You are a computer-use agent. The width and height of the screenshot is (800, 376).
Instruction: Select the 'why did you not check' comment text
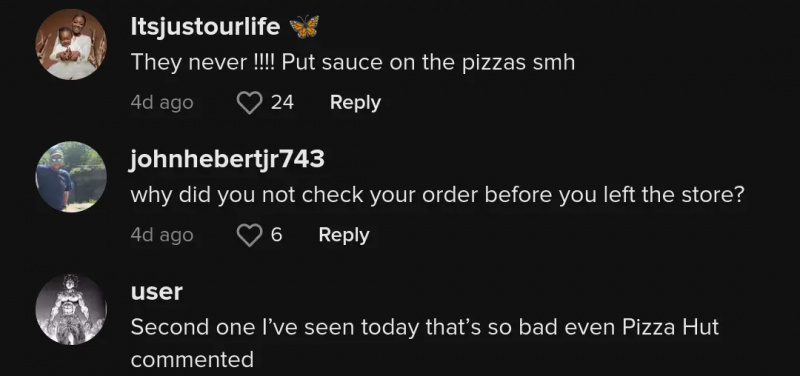438,195
